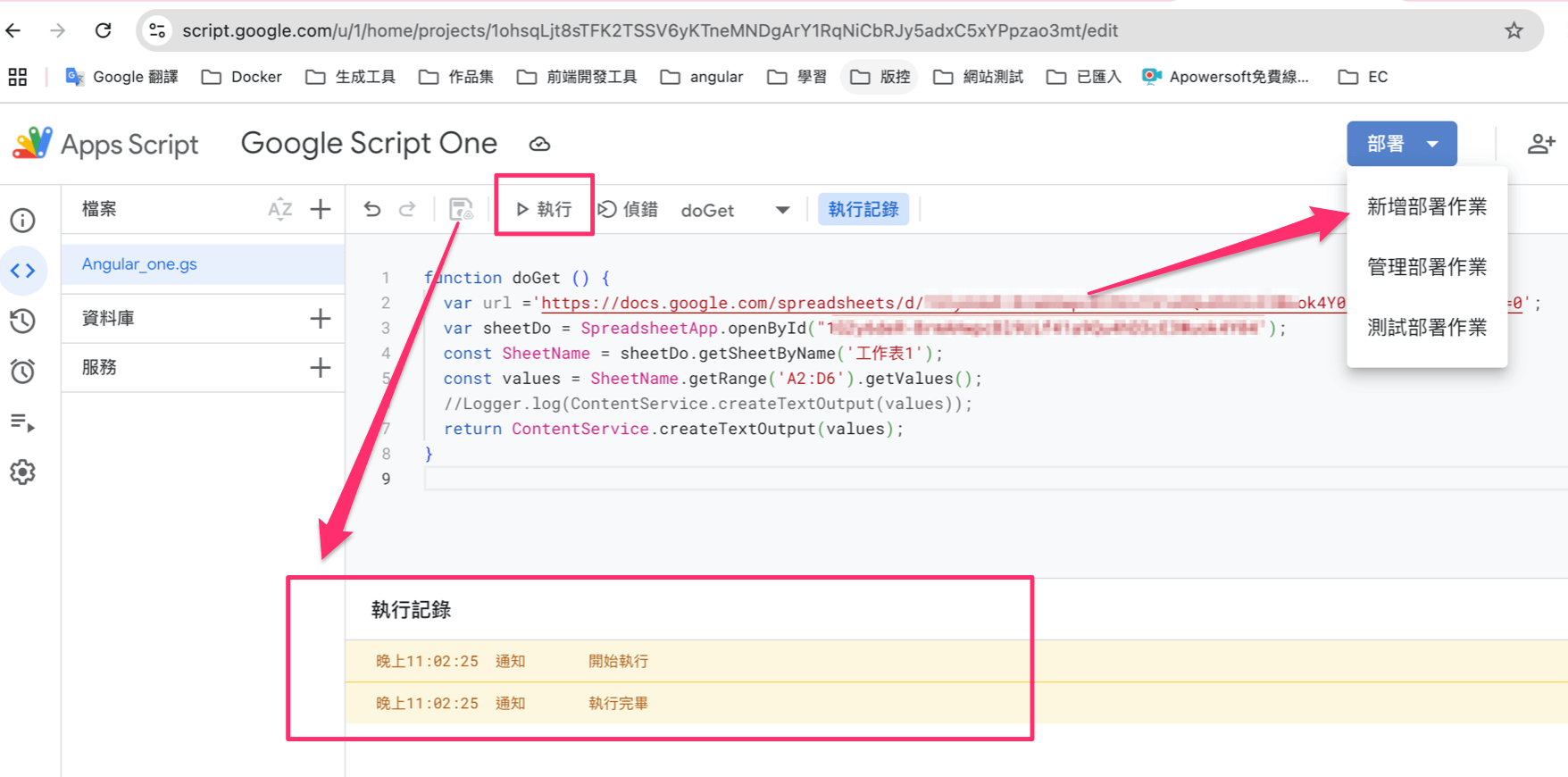Open the Executions list icon in sidebar
The width and height of the screenshot is (1568, 777).
pos(22,422)
